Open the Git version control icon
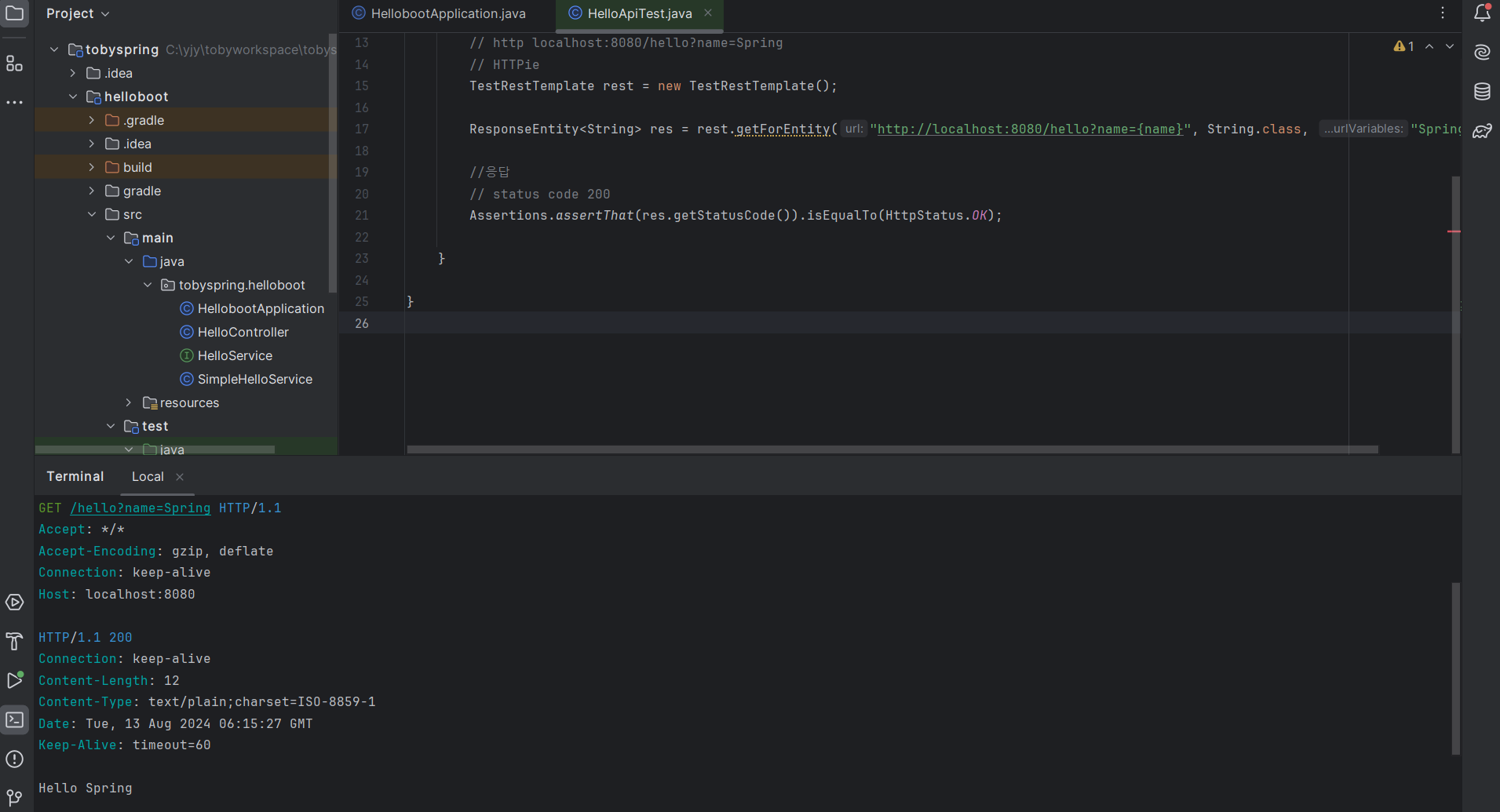The image size is (1500, 812). pyautogui.click(x=14, y=798)
